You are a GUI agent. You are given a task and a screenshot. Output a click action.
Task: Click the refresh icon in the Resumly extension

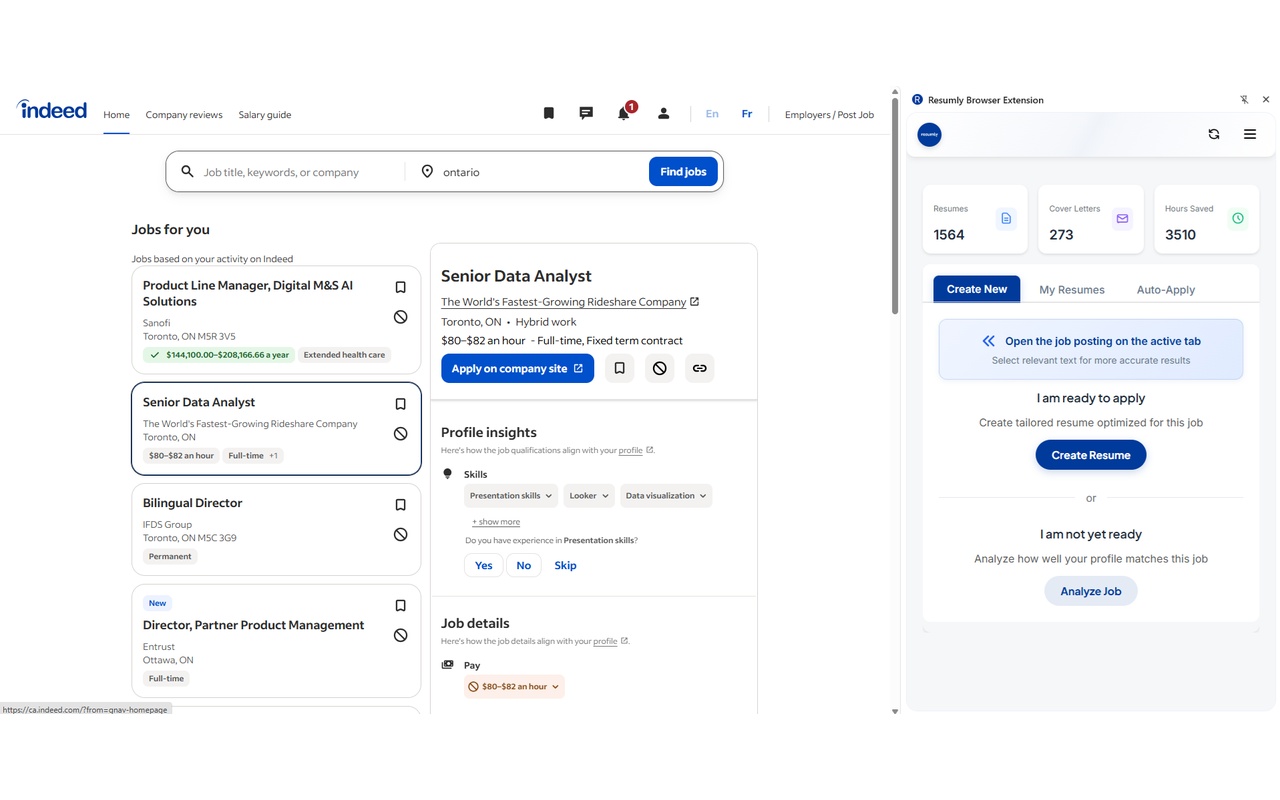pos(1213,133)
